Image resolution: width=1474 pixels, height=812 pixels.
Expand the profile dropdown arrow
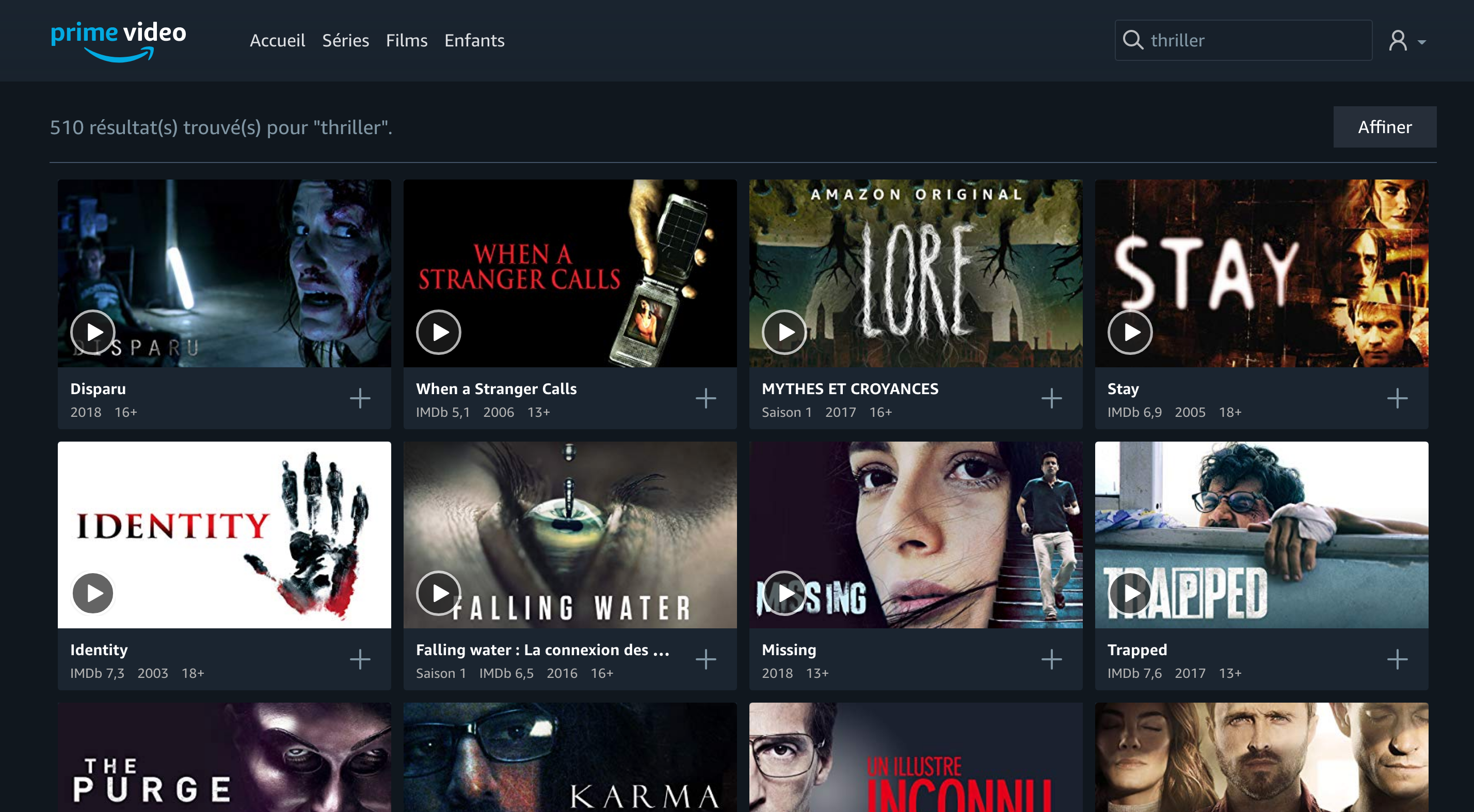pyautogui.click(x=1421, y=42)
